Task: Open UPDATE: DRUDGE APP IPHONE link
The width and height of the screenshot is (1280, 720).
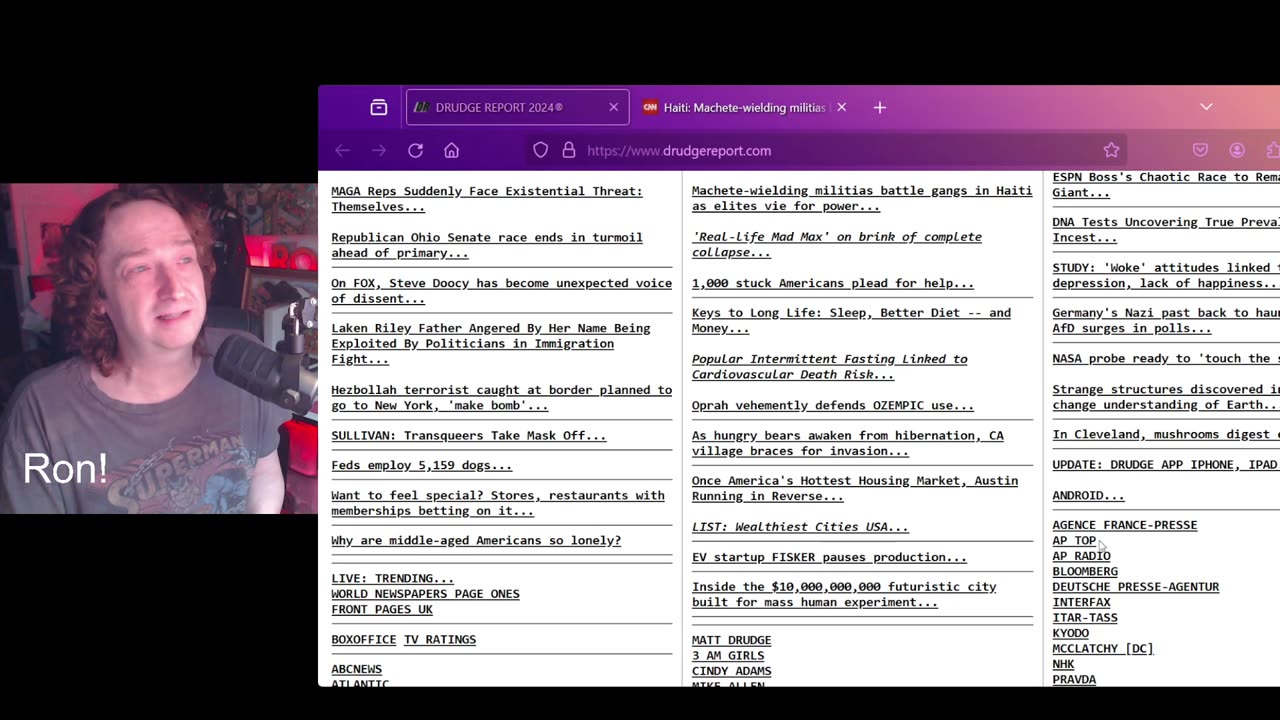Action: tap(1165, 465)
